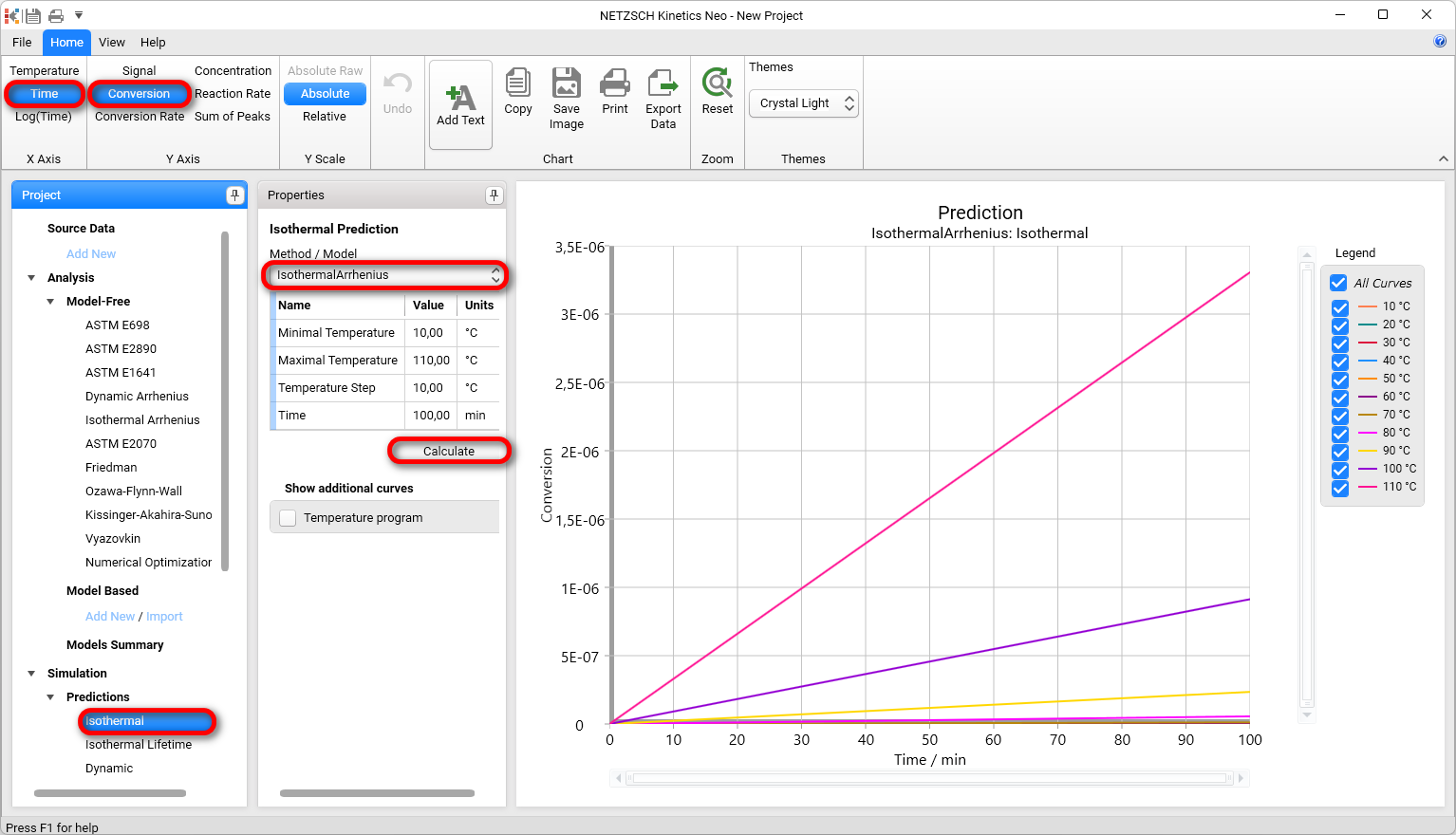Select Friedman in the analysis tree

click(x=111, y=467)
